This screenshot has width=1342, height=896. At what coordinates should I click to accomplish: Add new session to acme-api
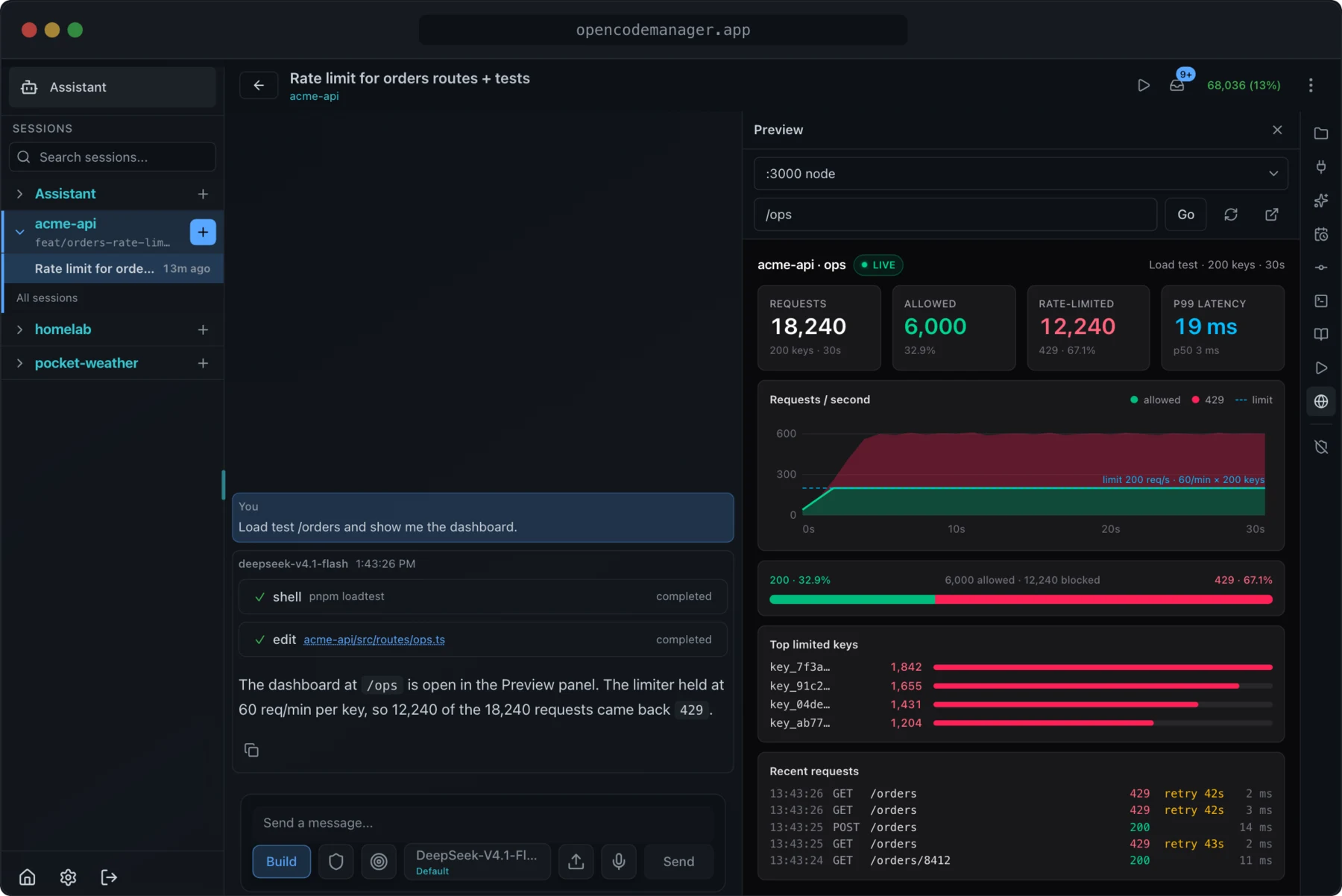(203, 232)
